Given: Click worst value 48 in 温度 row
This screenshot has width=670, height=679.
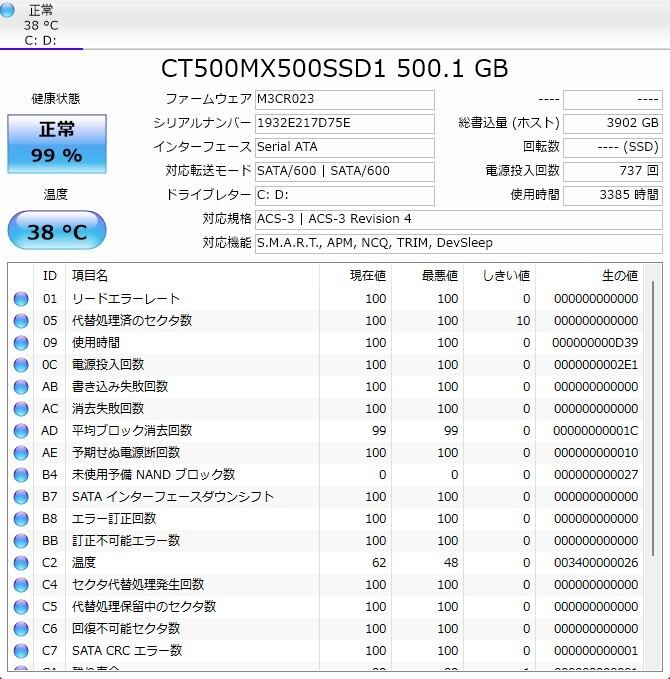Looking at the screenshot, I should [451, 563].
